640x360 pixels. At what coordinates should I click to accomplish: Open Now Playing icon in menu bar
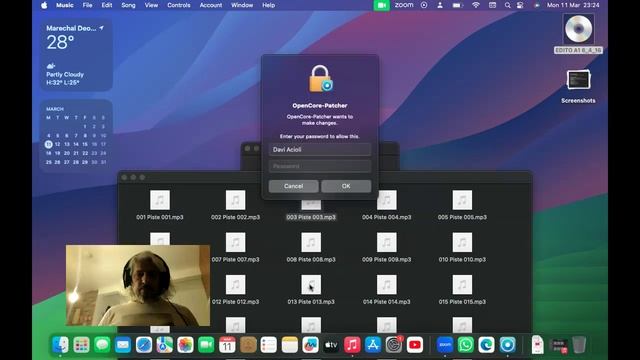coord(424,5)
